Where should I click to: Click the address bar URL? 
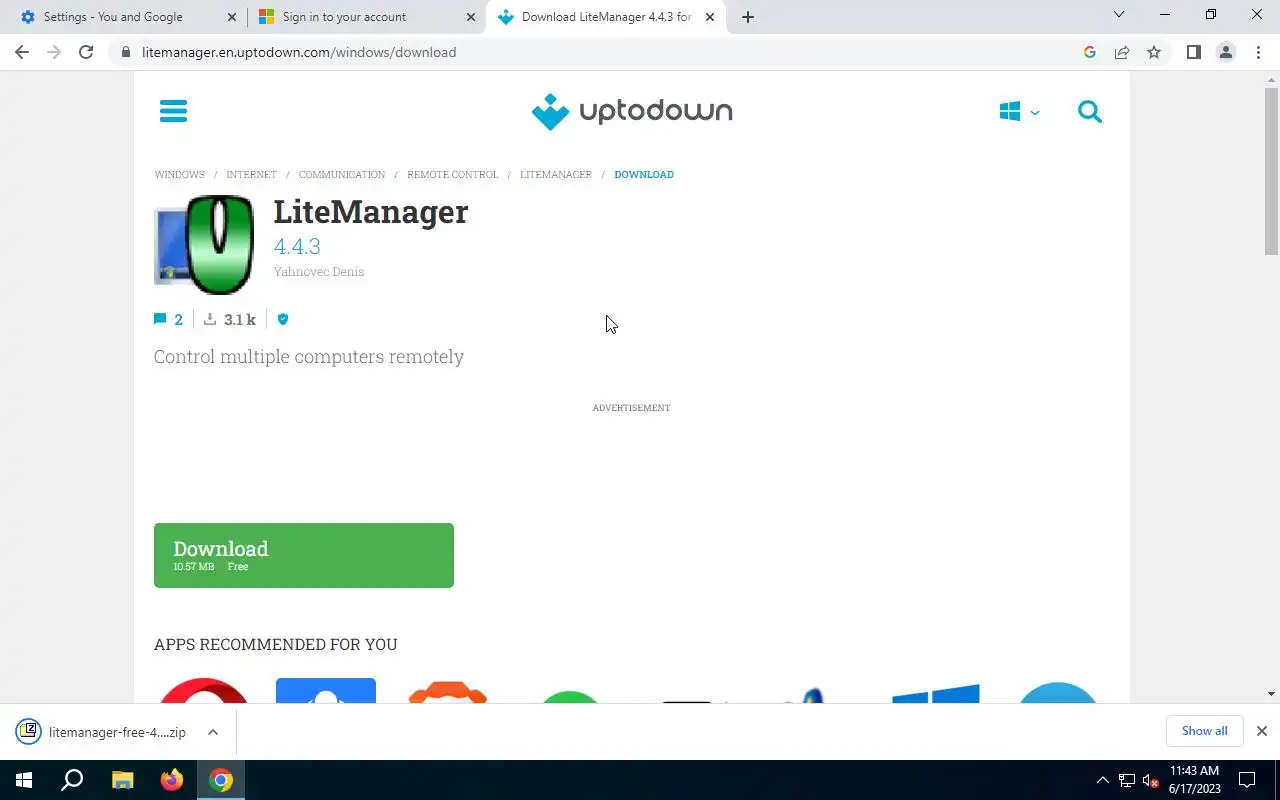(299, 52)
